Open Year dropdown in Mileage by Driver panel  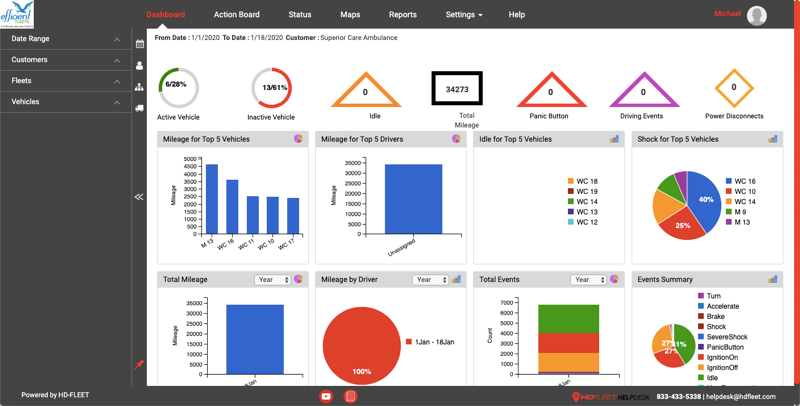(x=431, y=280)
